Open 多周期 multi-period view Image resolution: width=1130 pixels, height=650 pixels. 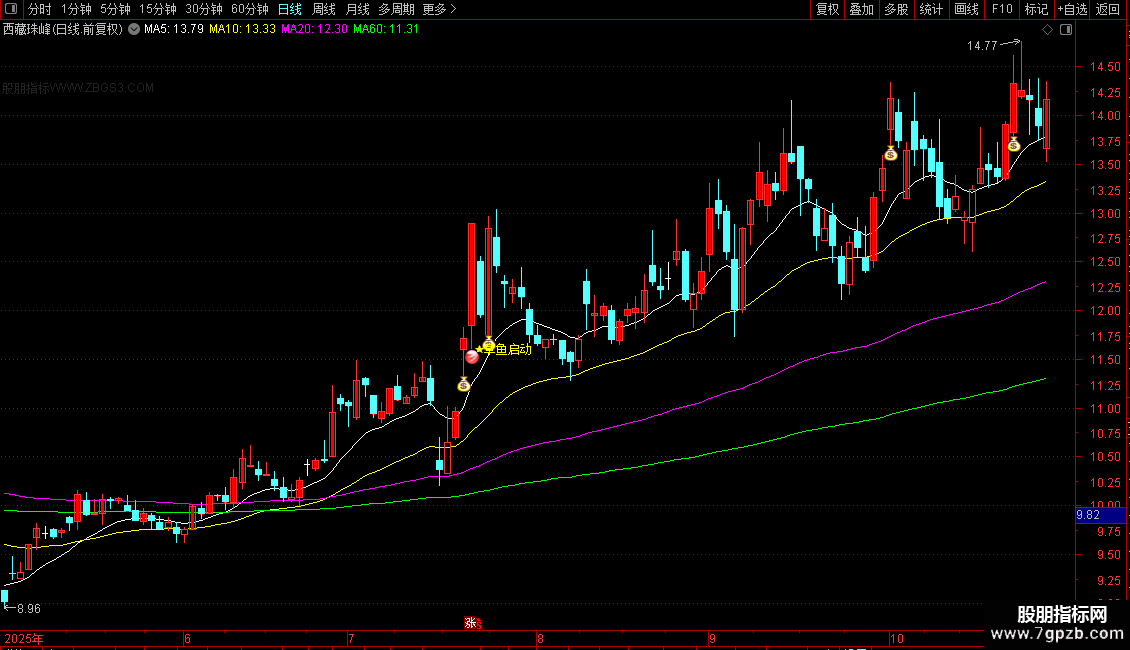pyautogui.click(x=396, y=9)
